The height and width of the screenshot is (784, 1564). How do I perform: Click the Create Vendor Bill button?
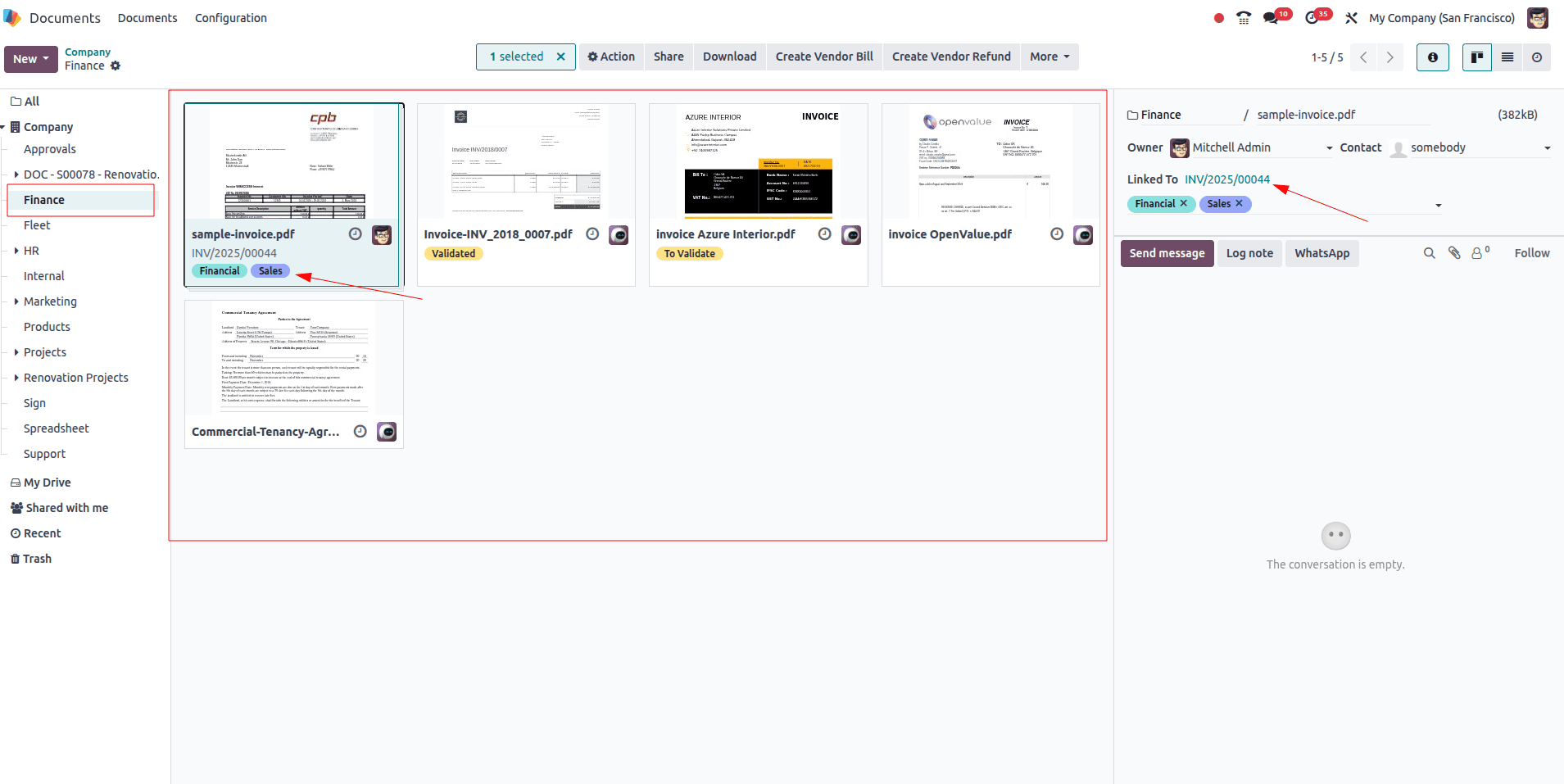coord(823,57)
